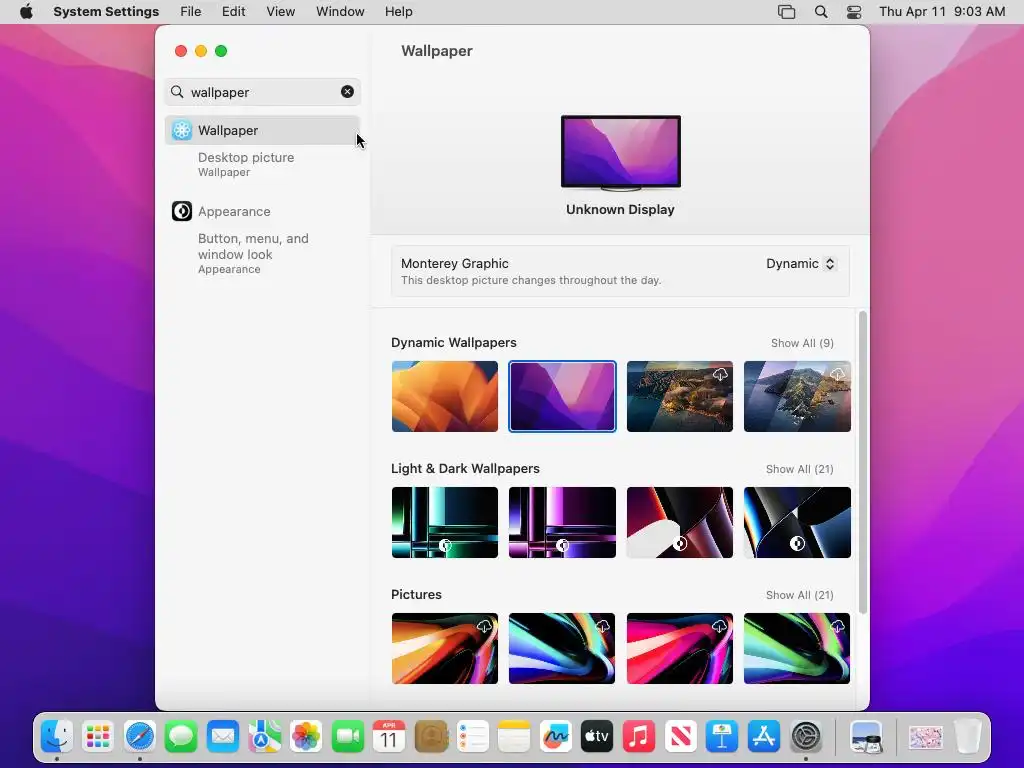This screenshot has width=1024, height=768.
Task: Select Desktop picture search result
Action: click(x=246, y=164)
